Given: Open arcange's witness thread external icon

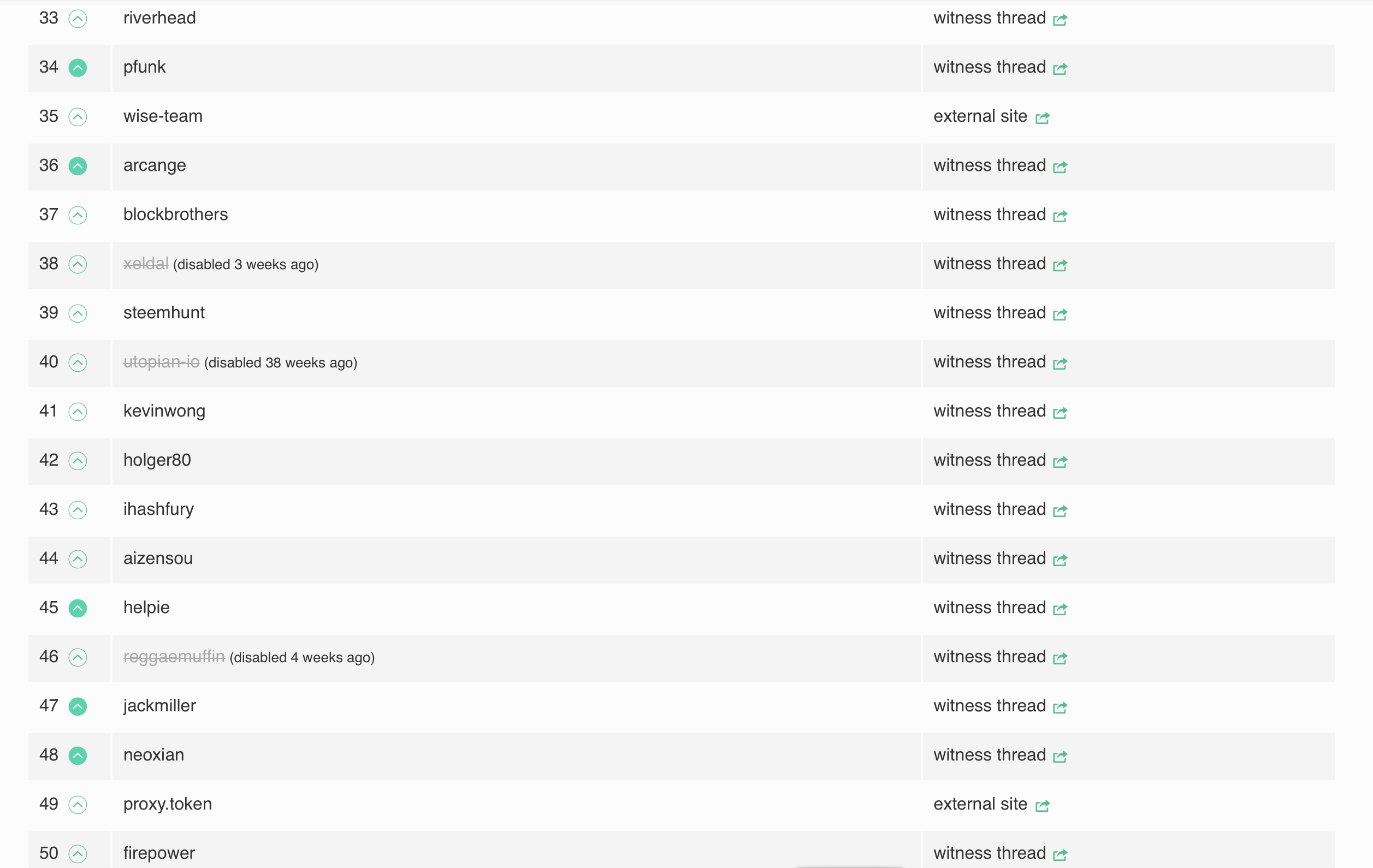Looking at the screenshot, I should tap(1060, 167).
